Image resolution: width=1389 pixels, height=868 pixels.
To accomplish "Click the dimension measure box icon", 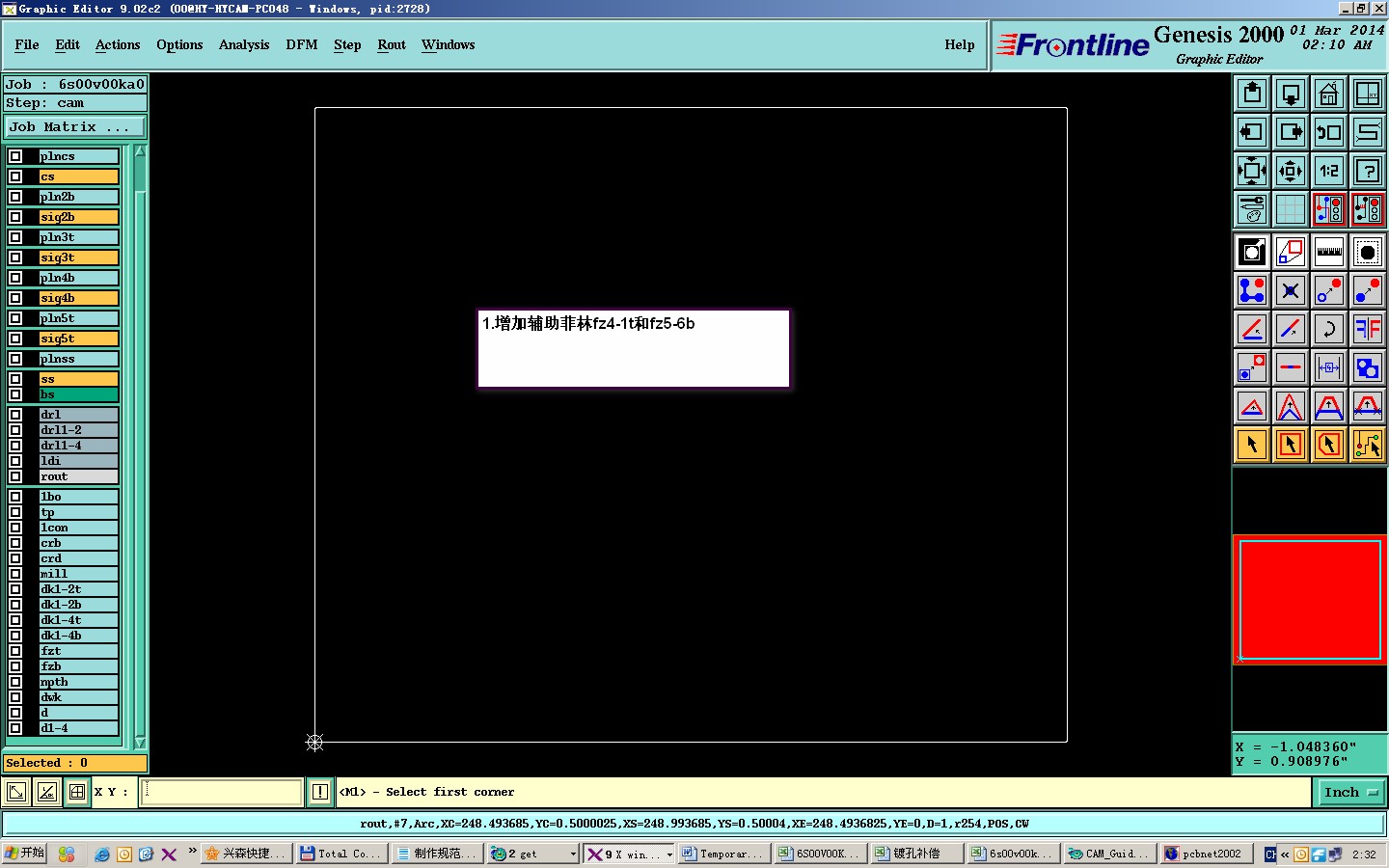I will (1329, 367).
